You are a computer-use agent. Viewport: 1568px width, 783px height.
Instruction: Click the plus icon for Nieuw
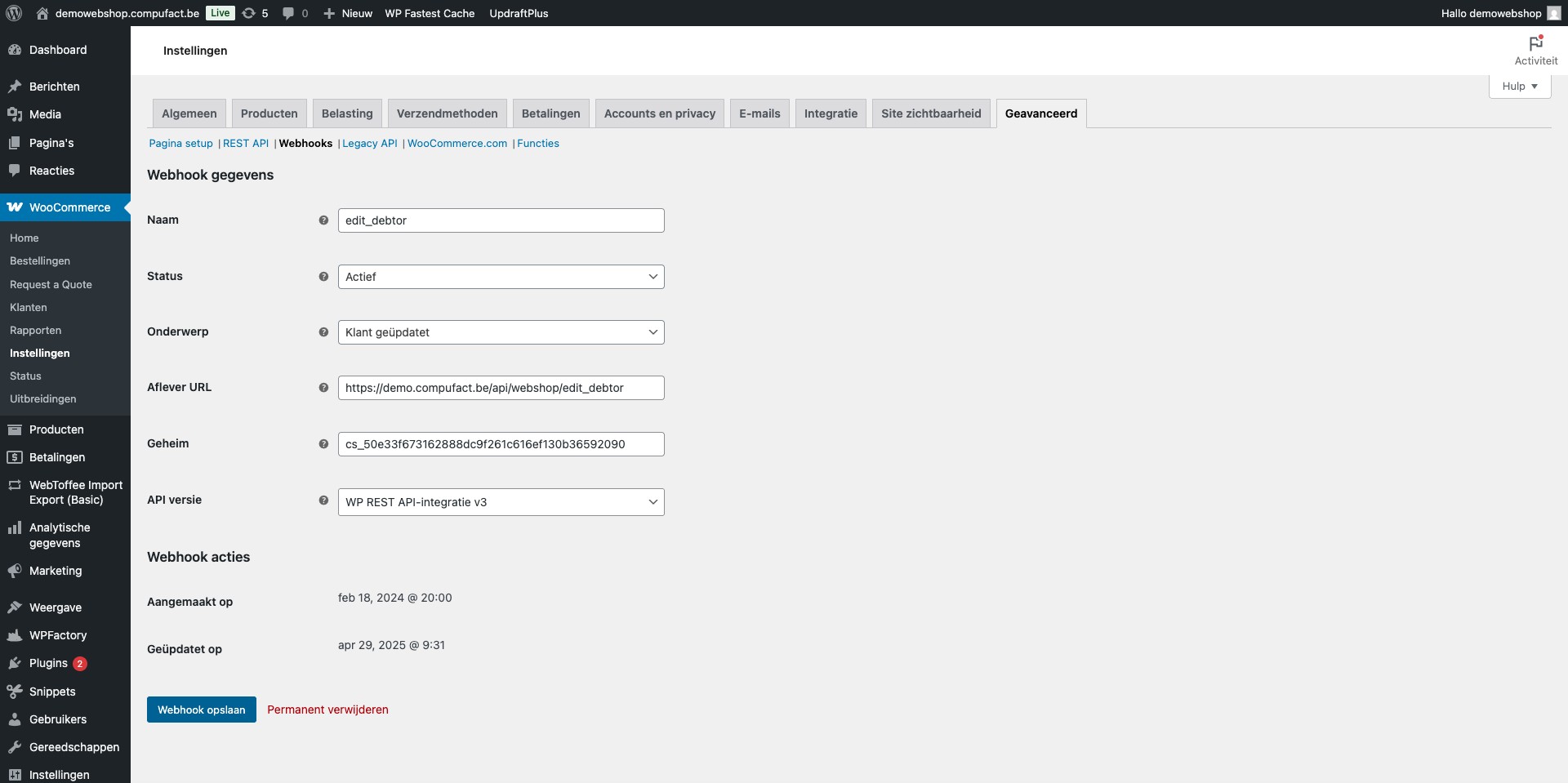(x=329, y=13)
